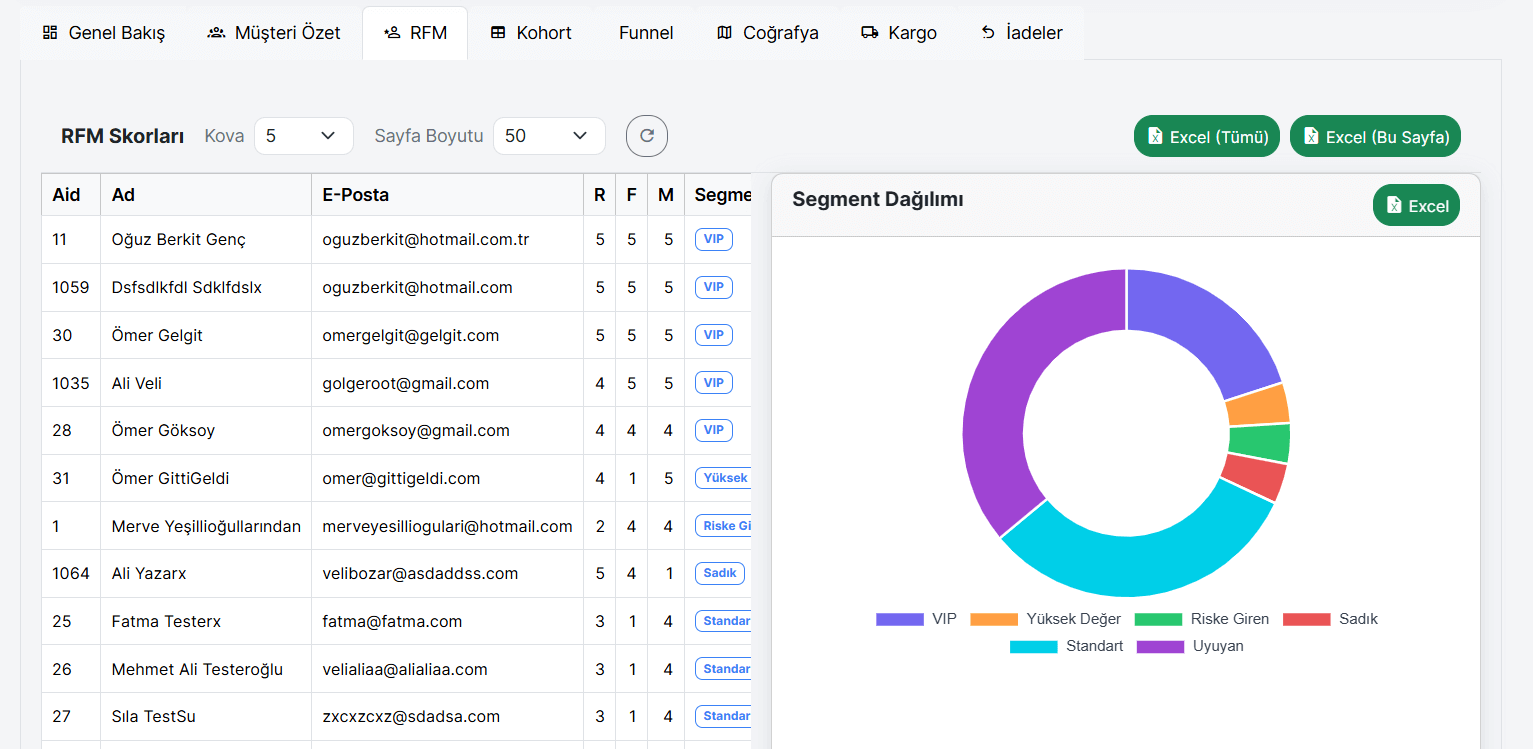Click the Genel Bakış dashboard icon
This screenshot has height=749, width=1533.
click(x=50, y=33)
